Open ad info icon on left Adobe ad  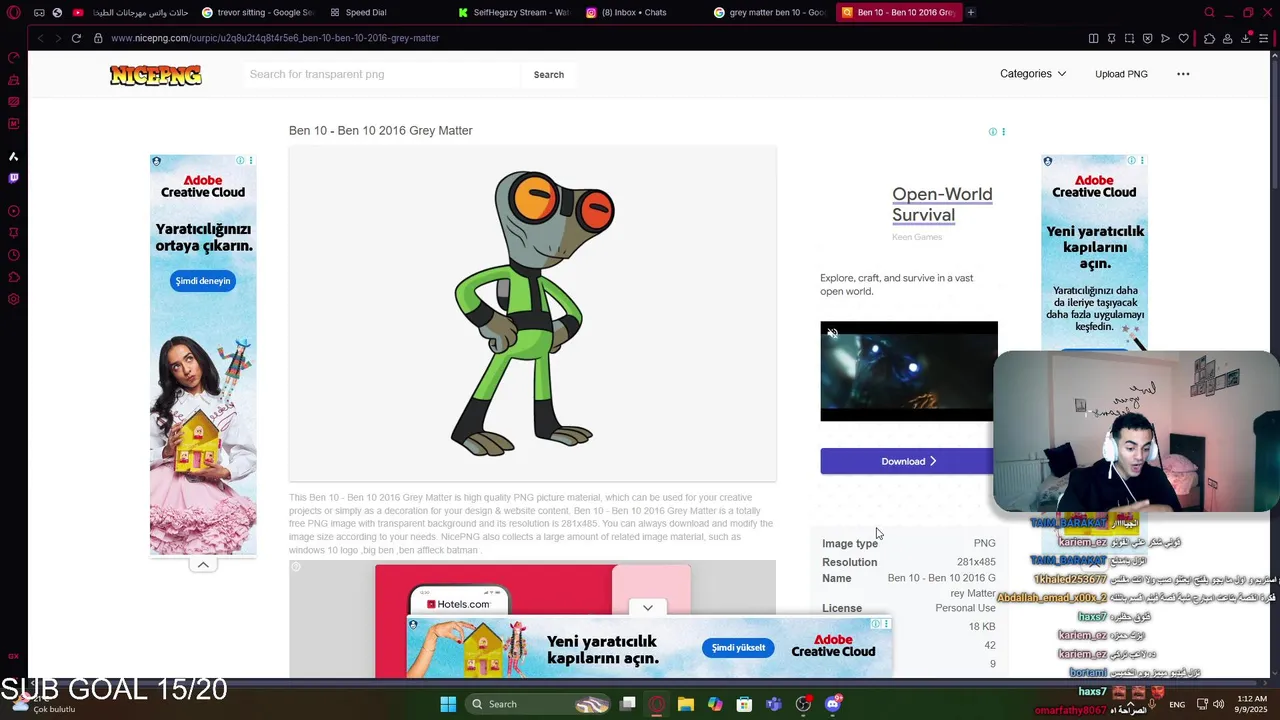(x=240, y=160)
